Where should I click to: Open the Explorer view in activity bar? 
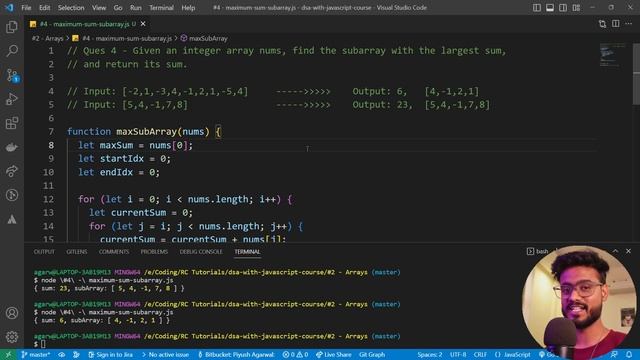tap(12, 27)
